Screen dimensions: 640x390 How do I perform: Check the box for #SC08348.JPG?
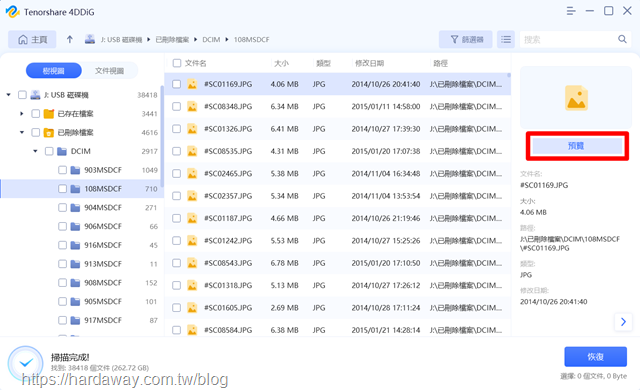[x=176, y=106]
